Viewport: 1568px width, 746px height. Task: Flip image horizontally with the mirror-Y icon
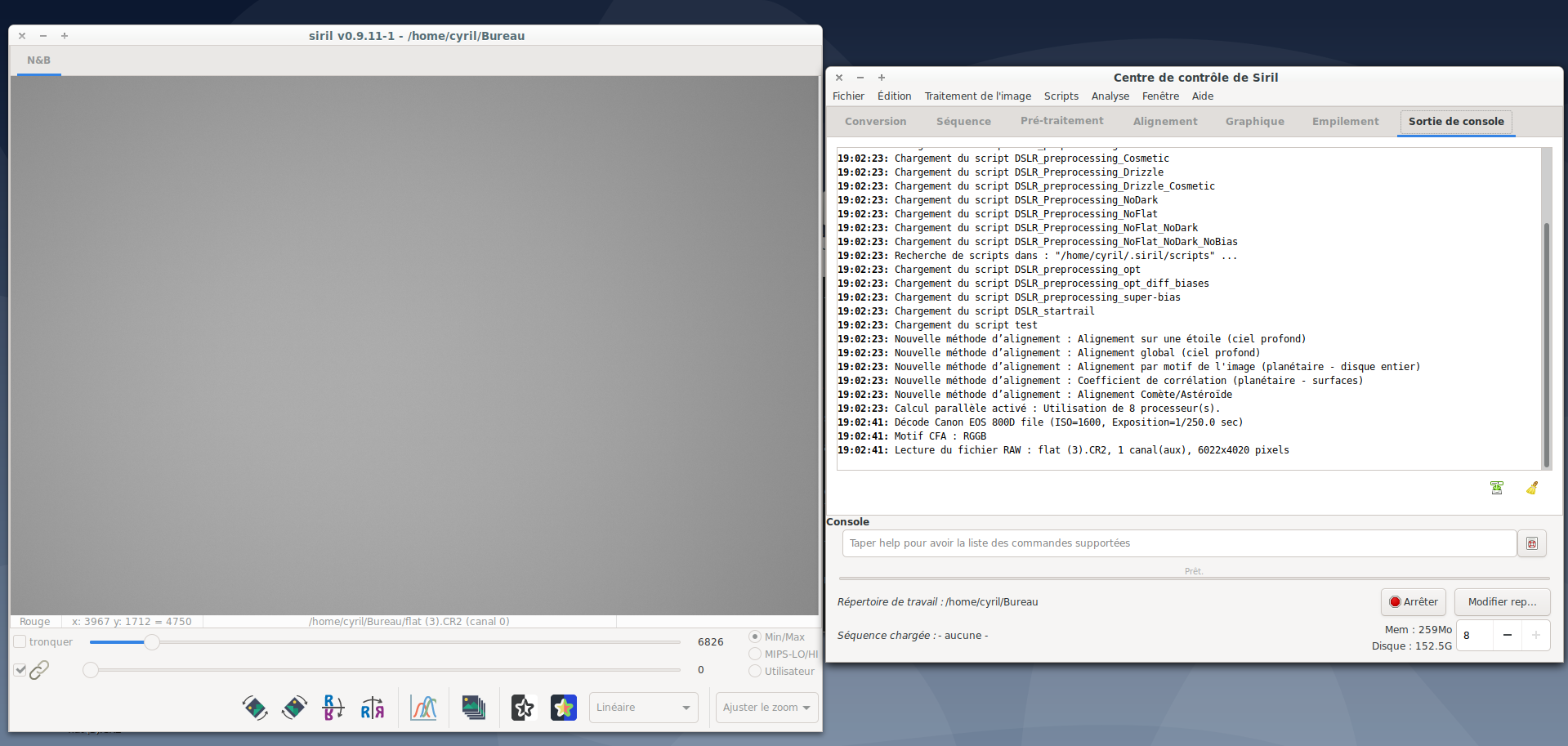coord(373,708)
